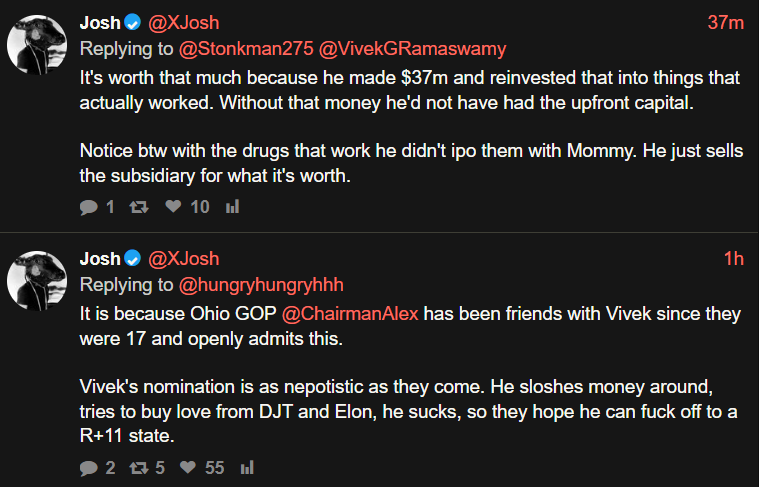Image resolution: width=759 pixels, height=487 pixels.
Task: Click the reply icon on the first tweet
Action: [x=88, y=207]
